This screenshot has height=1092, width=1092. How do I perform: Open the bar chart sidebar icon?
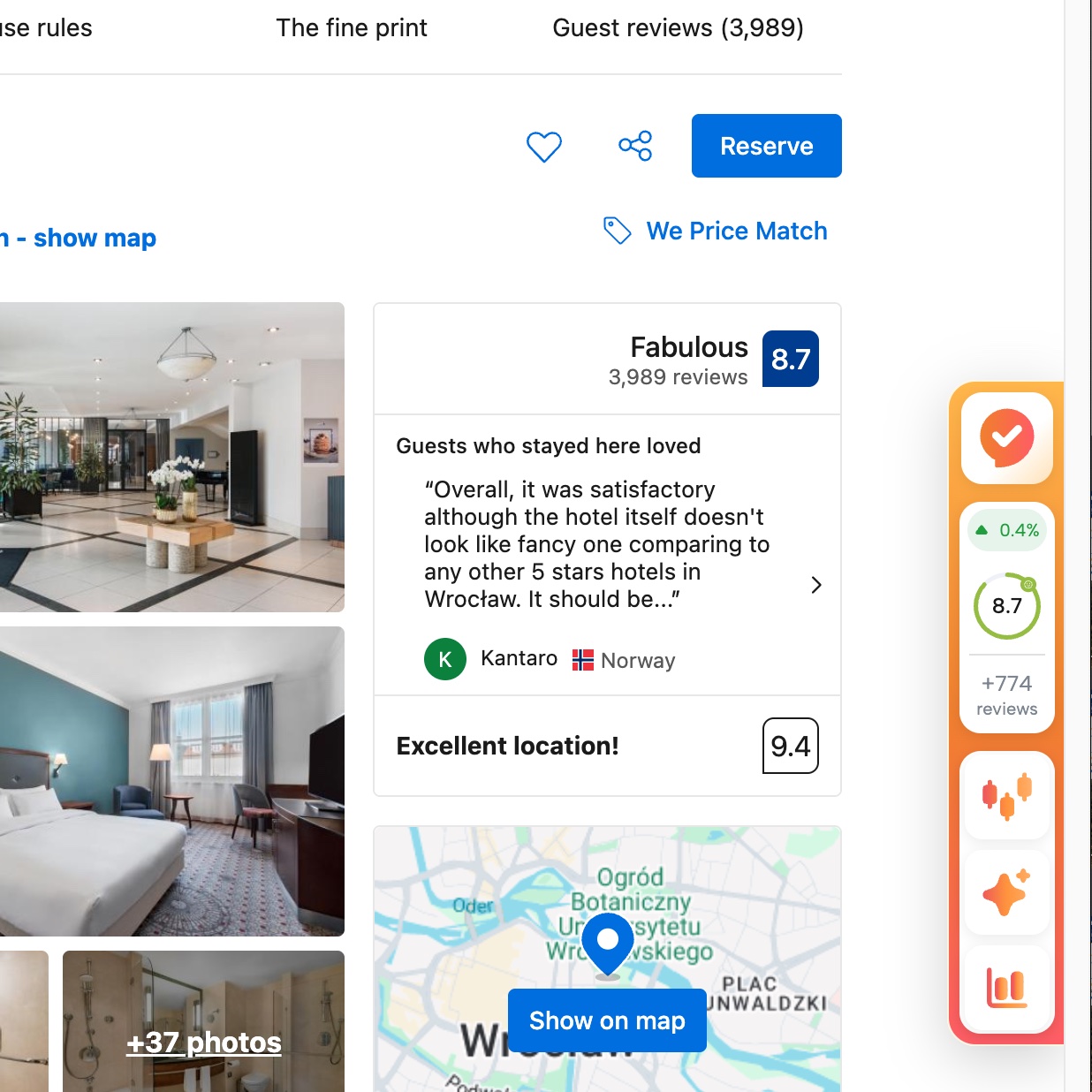coord(1007,988)
